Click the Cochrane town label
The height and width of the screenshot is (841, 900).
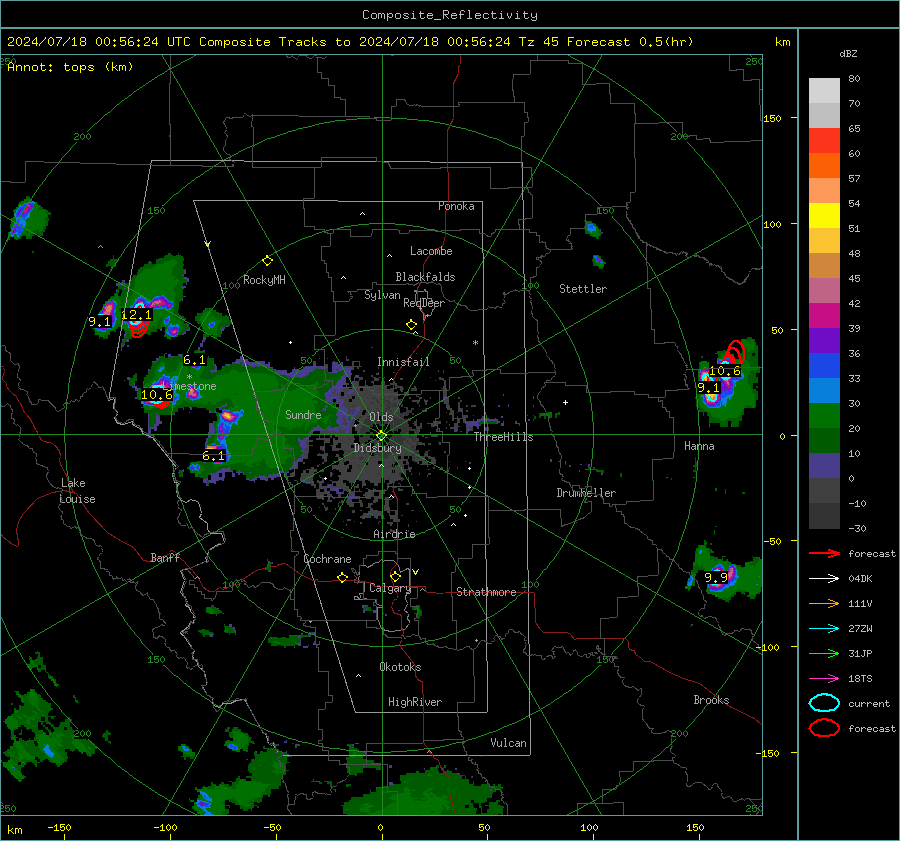[327, 559]
